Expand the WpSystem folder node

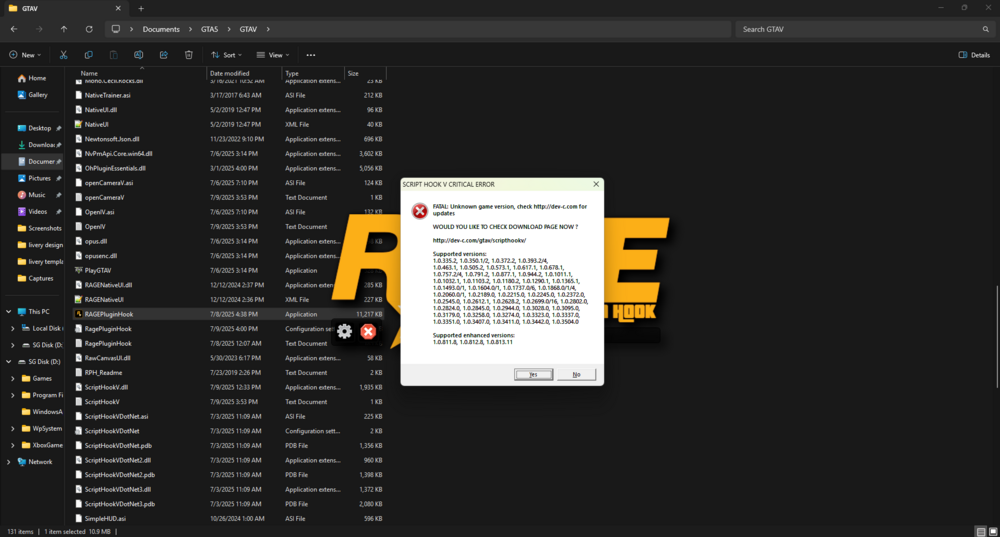13,429
